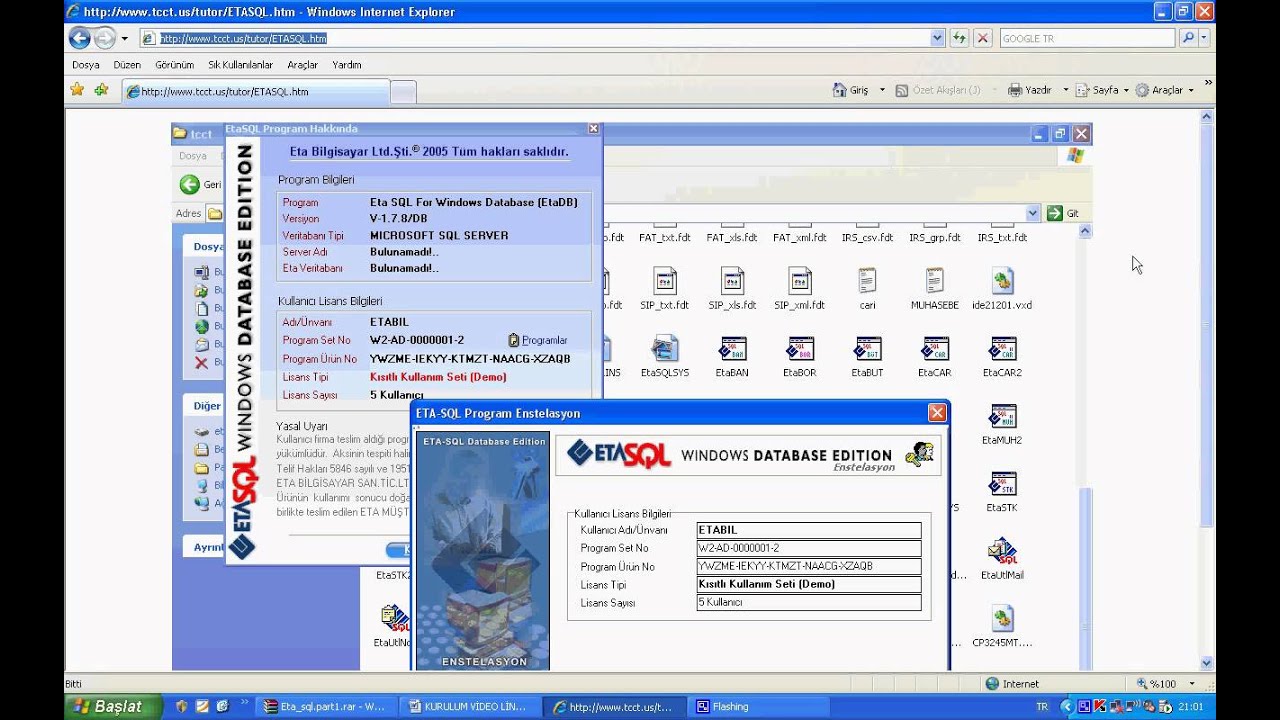
Task: Select the SIP_xls.fdt file icon
Action: 732,281
